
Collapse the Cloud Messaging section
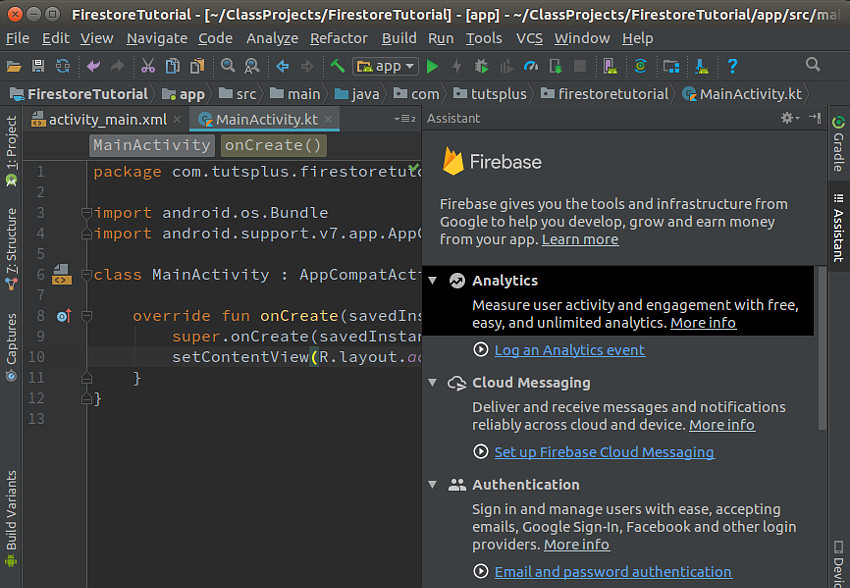433,382
